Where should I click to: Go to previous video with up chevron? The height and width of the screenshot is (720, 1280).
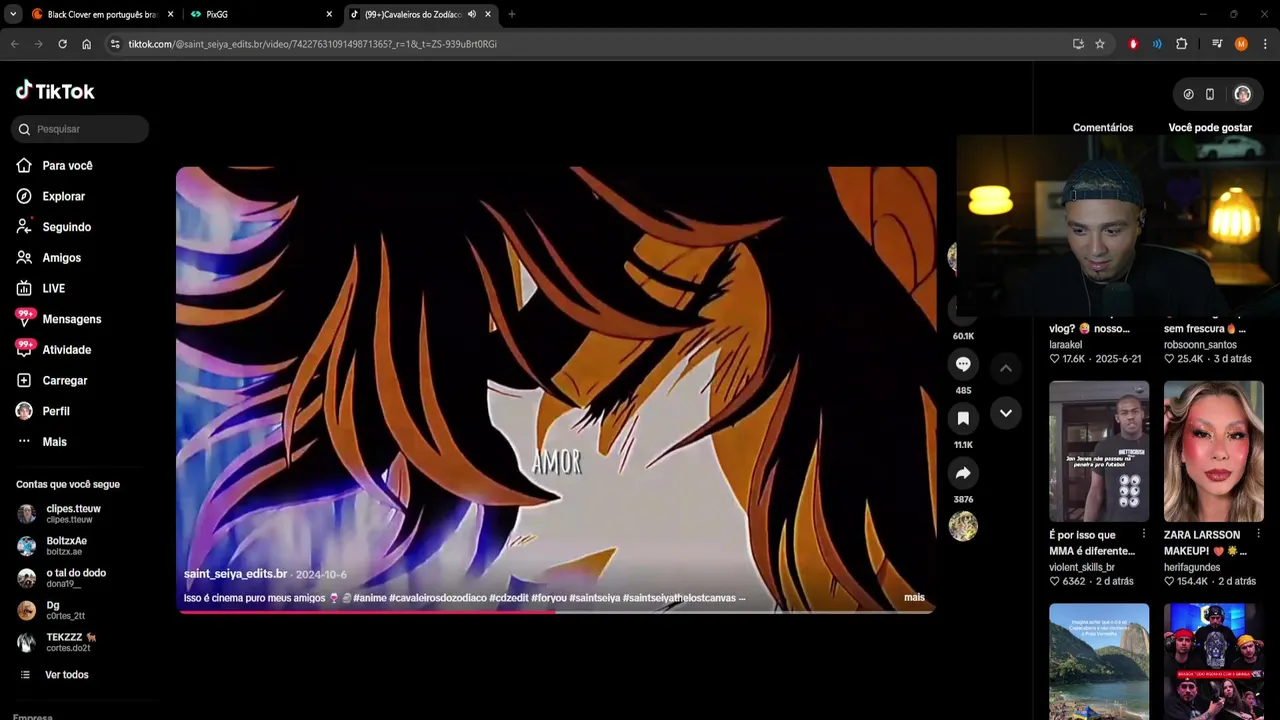(x=1006, y=368)
